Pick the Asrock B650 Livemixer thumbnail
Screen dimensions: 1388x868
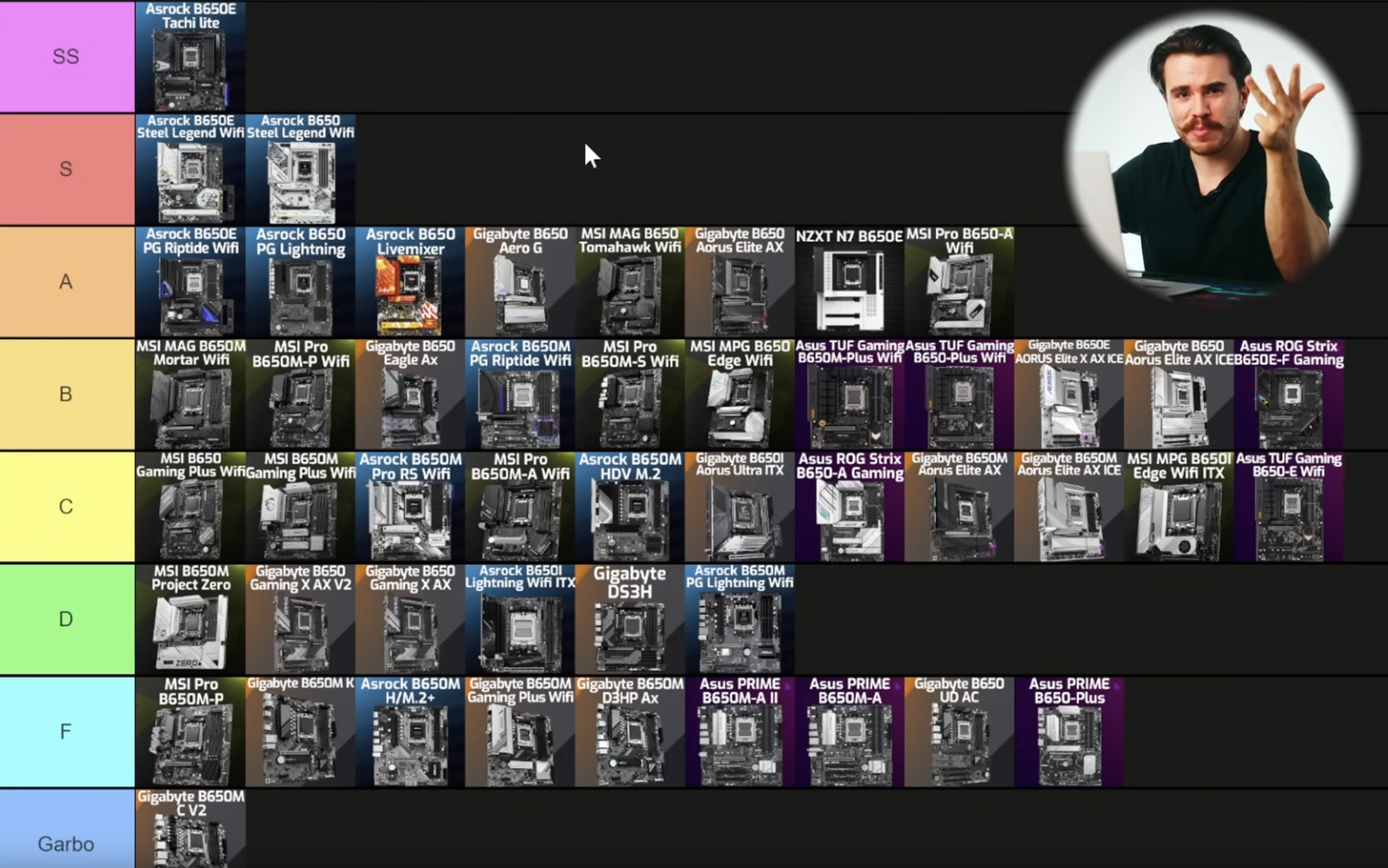[x=410, y=282]
